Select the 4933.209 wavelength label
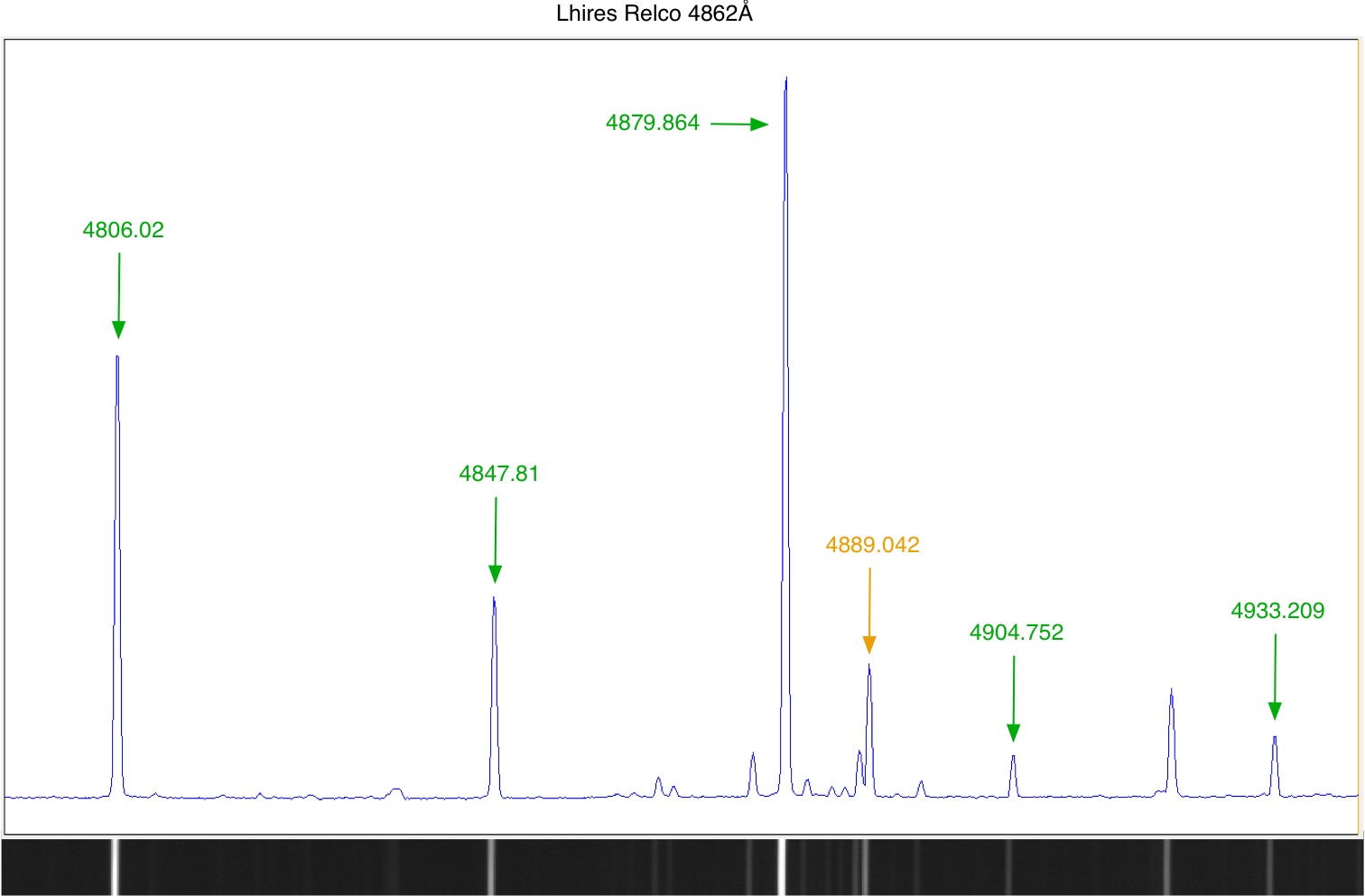 pos(1277,611)
